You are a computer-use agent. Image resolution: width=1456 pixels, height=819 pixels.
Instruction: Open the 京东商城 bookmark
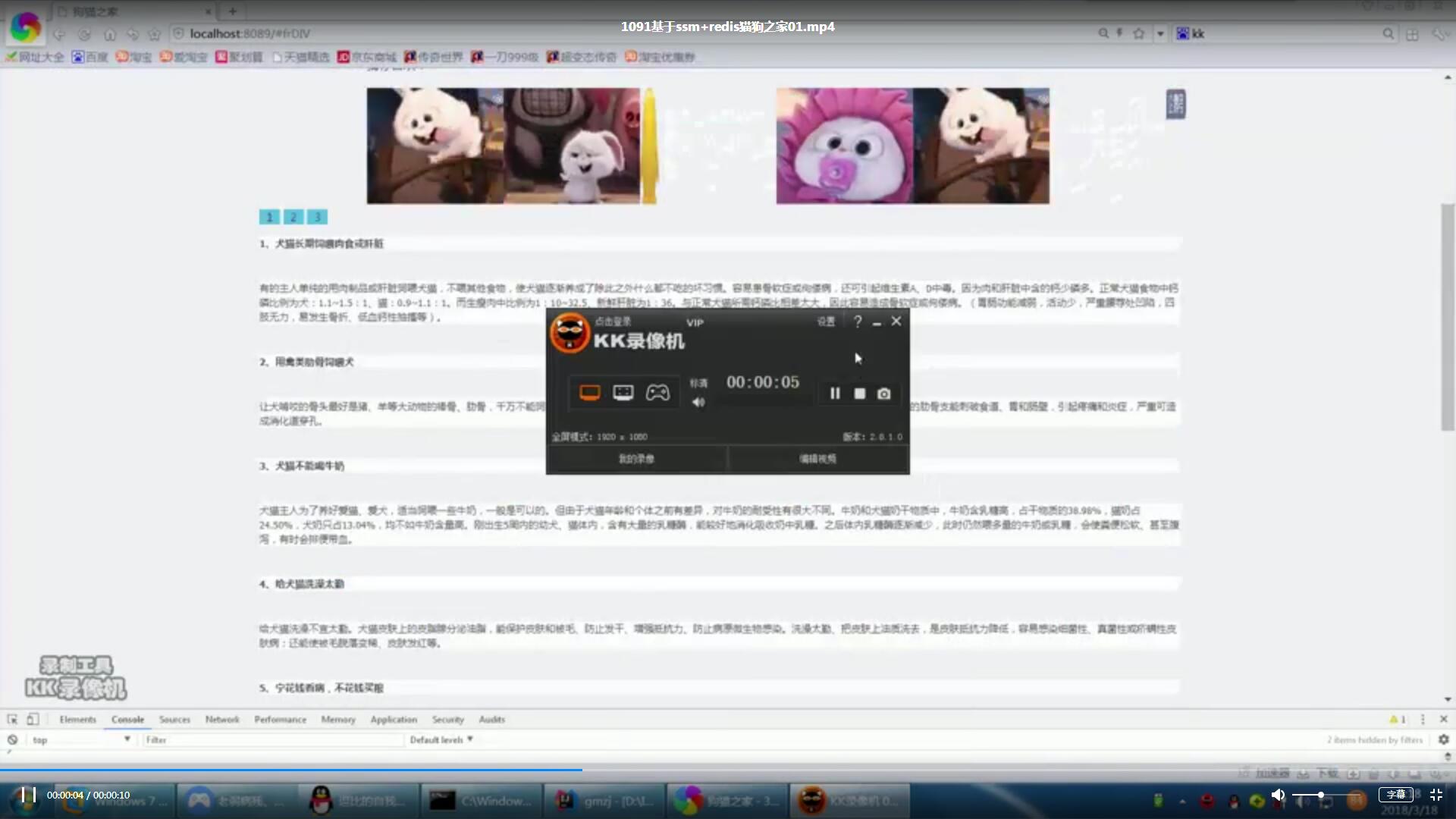(x=367, y=57)
